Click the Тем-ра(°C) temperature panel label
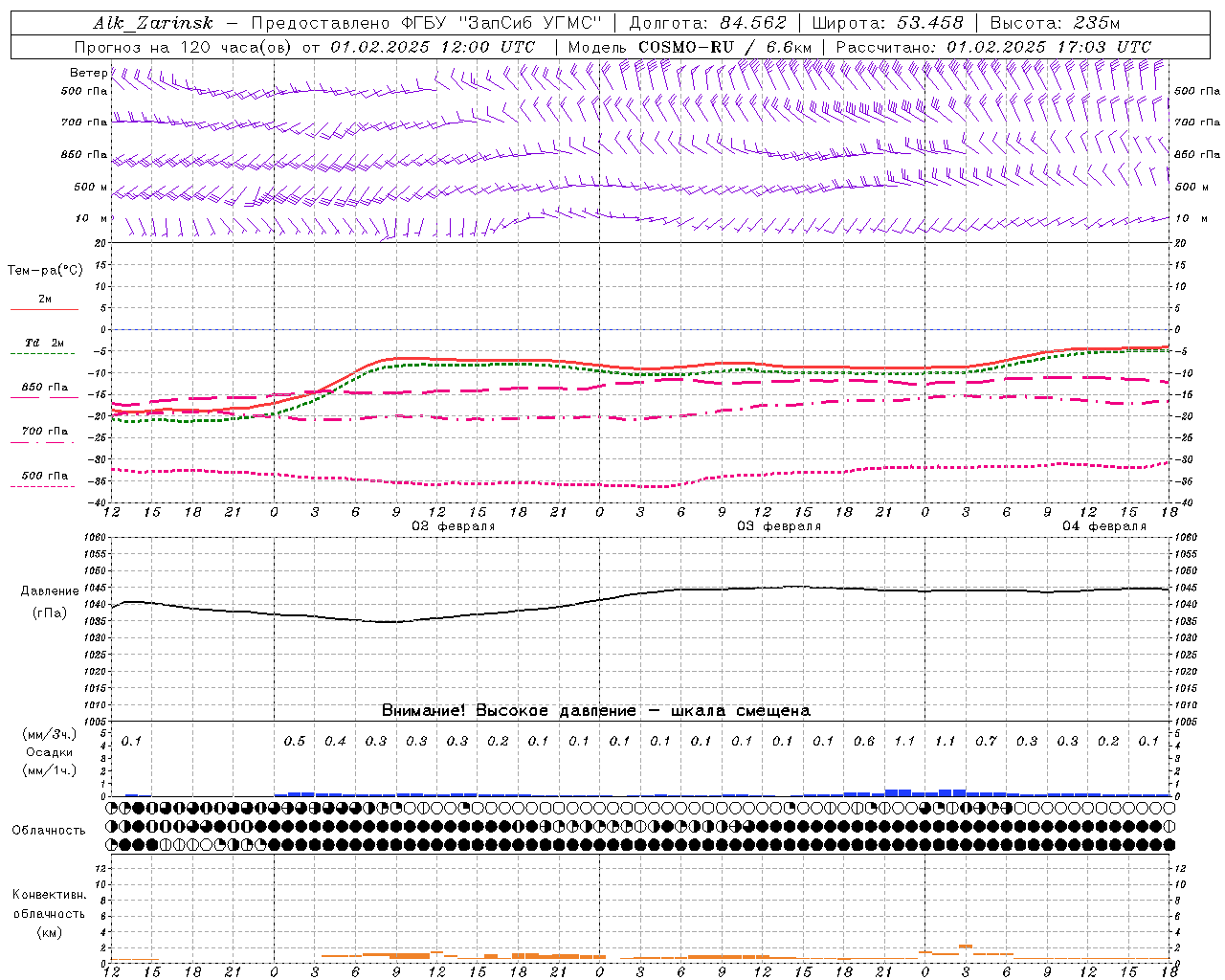 pos(45,271)
